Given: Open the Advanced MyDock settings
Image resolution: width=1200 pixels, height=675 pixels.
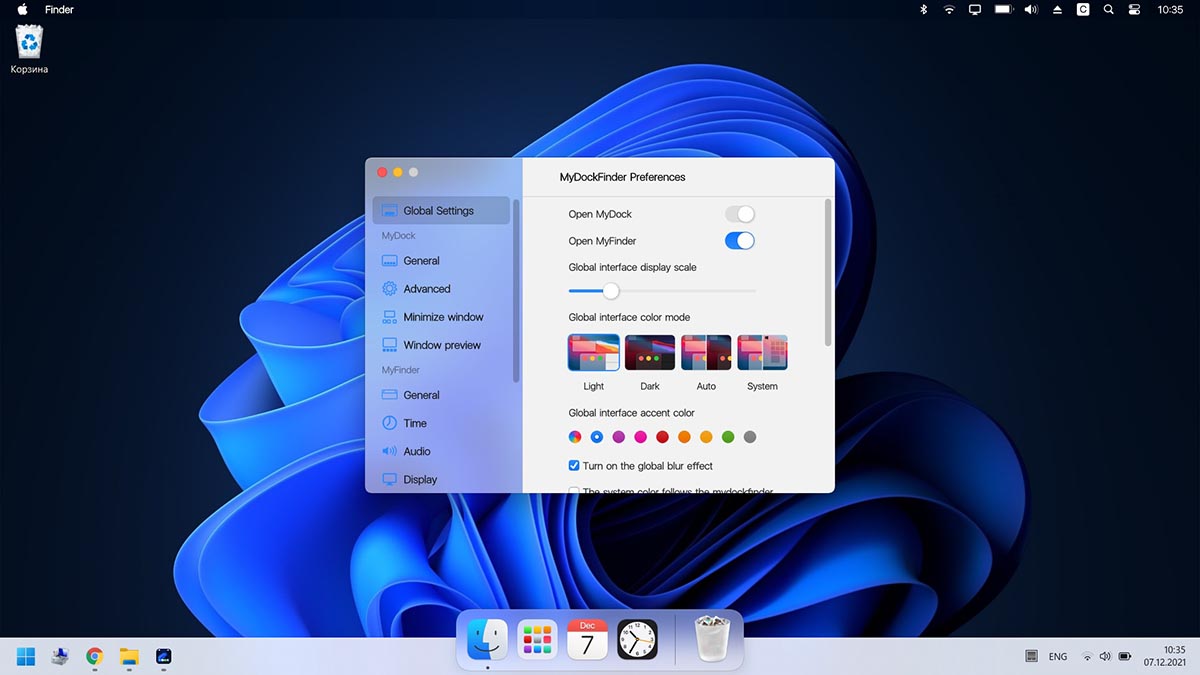Looking at the screenshot, I should coord(426,289).
